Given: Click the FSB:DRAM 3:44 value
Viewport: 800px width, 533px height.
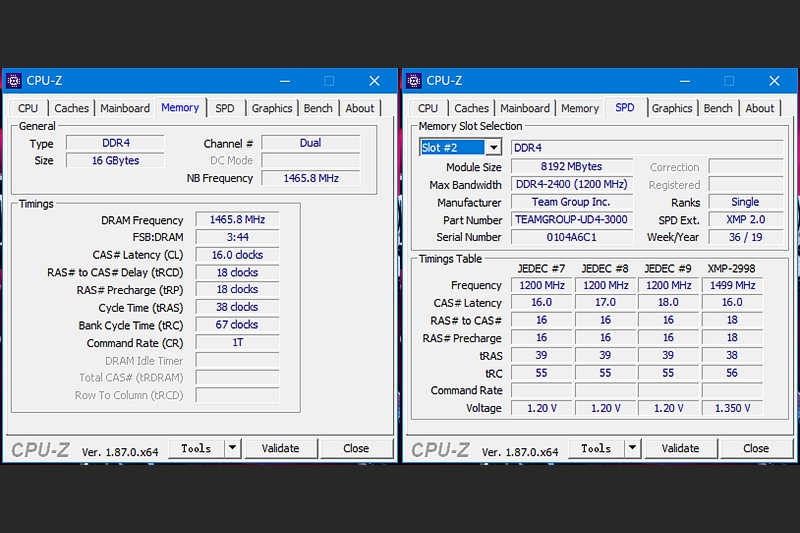Looking at the screenshot, I should click(x=237, y=237).
